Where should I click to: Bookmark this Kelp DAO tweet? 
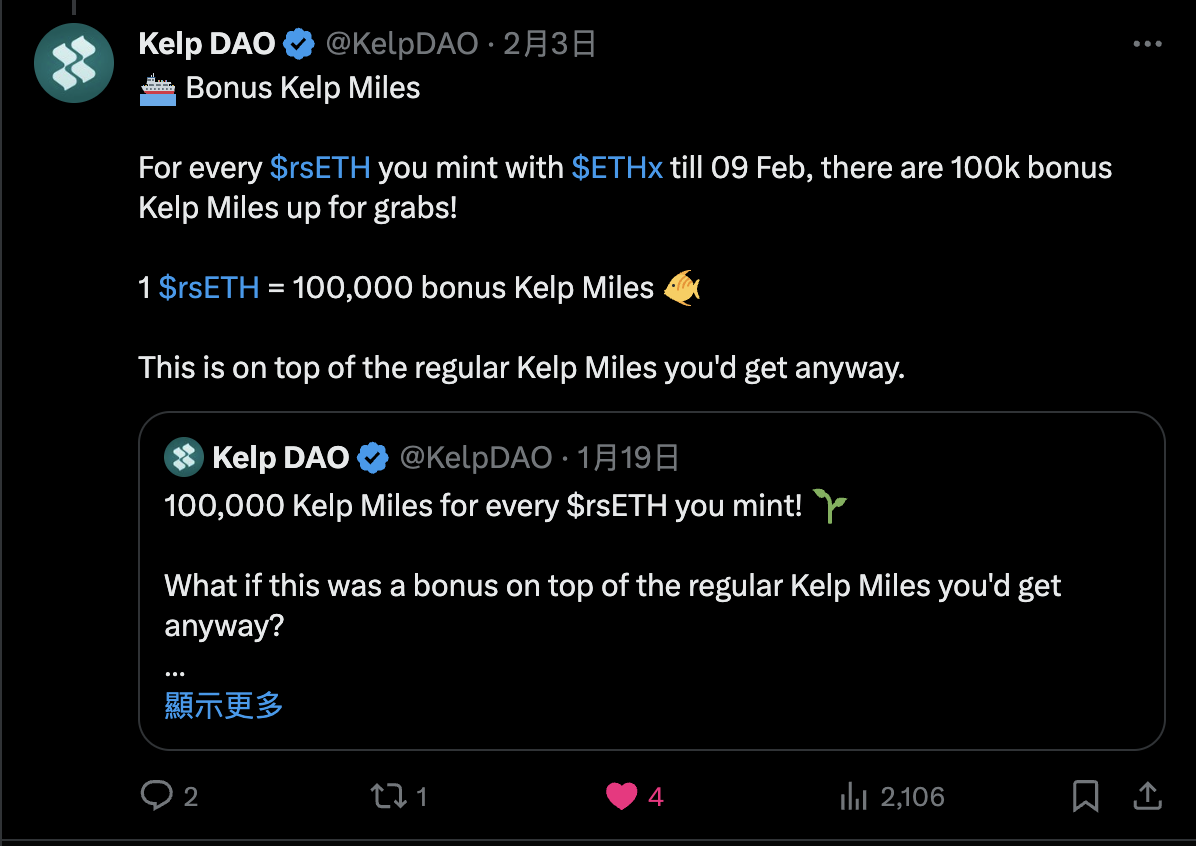(x=1085, y=796)
